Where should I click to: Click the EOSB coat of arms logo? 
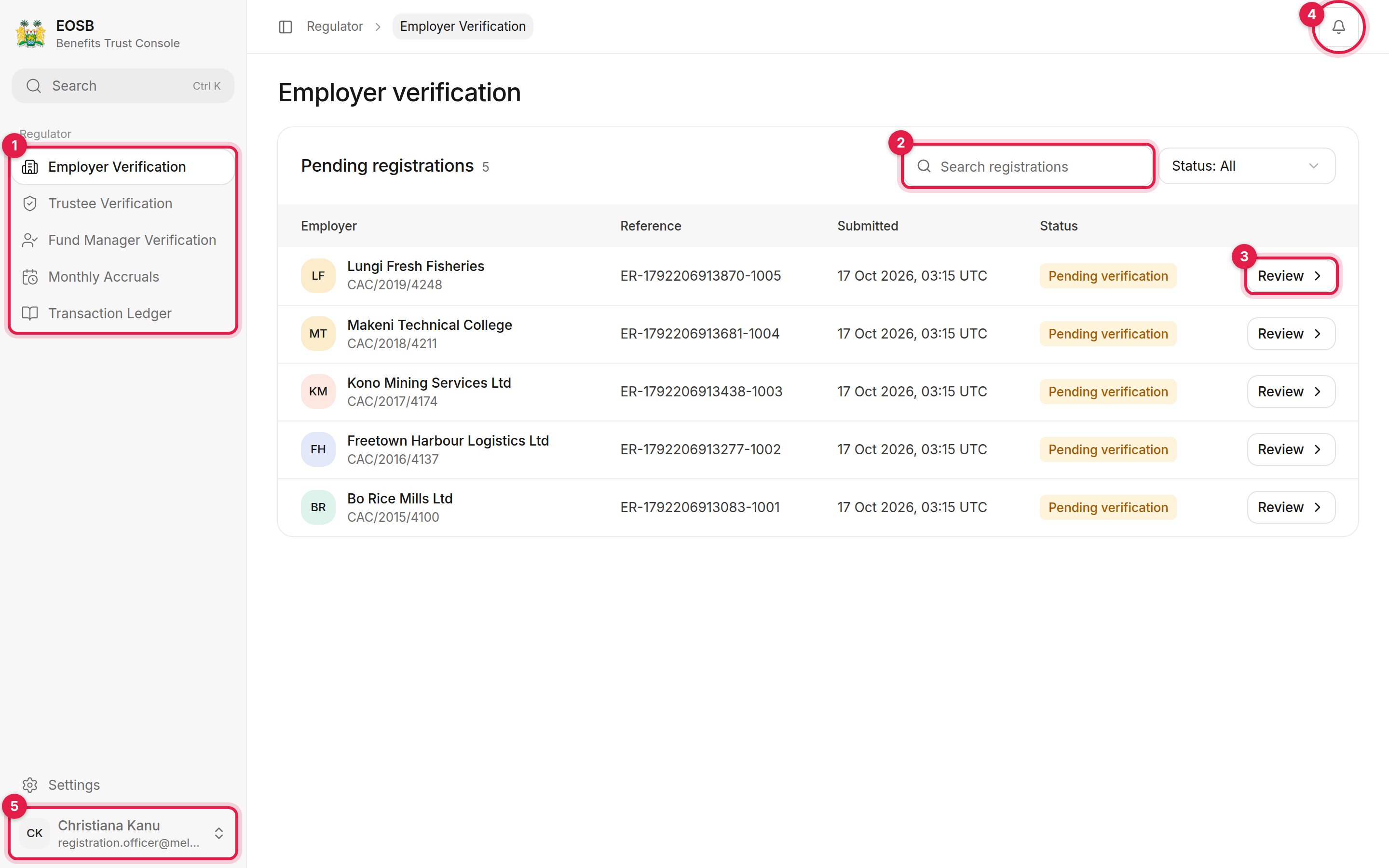coord(30,34)
